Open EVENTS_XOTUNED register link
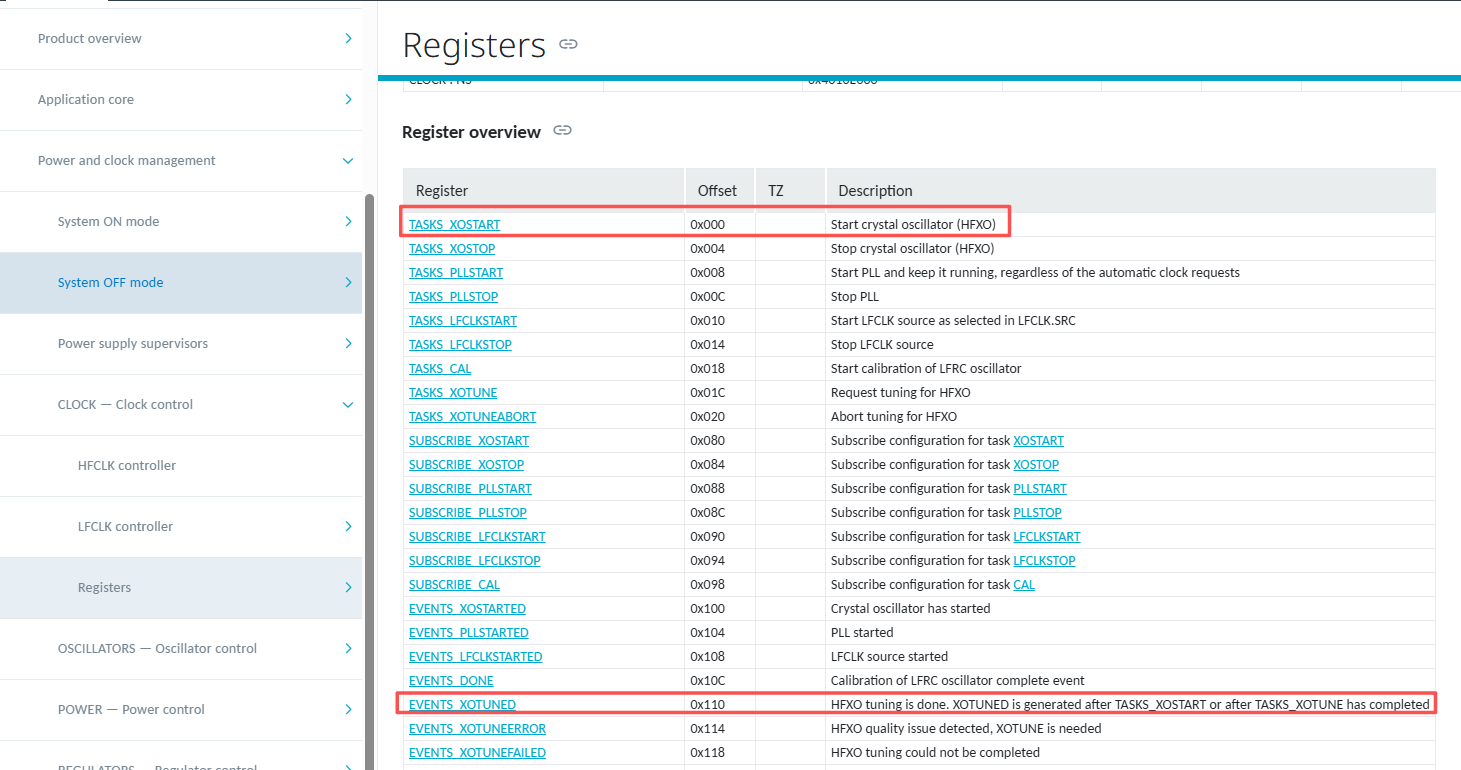 click(x=462, y=704)
